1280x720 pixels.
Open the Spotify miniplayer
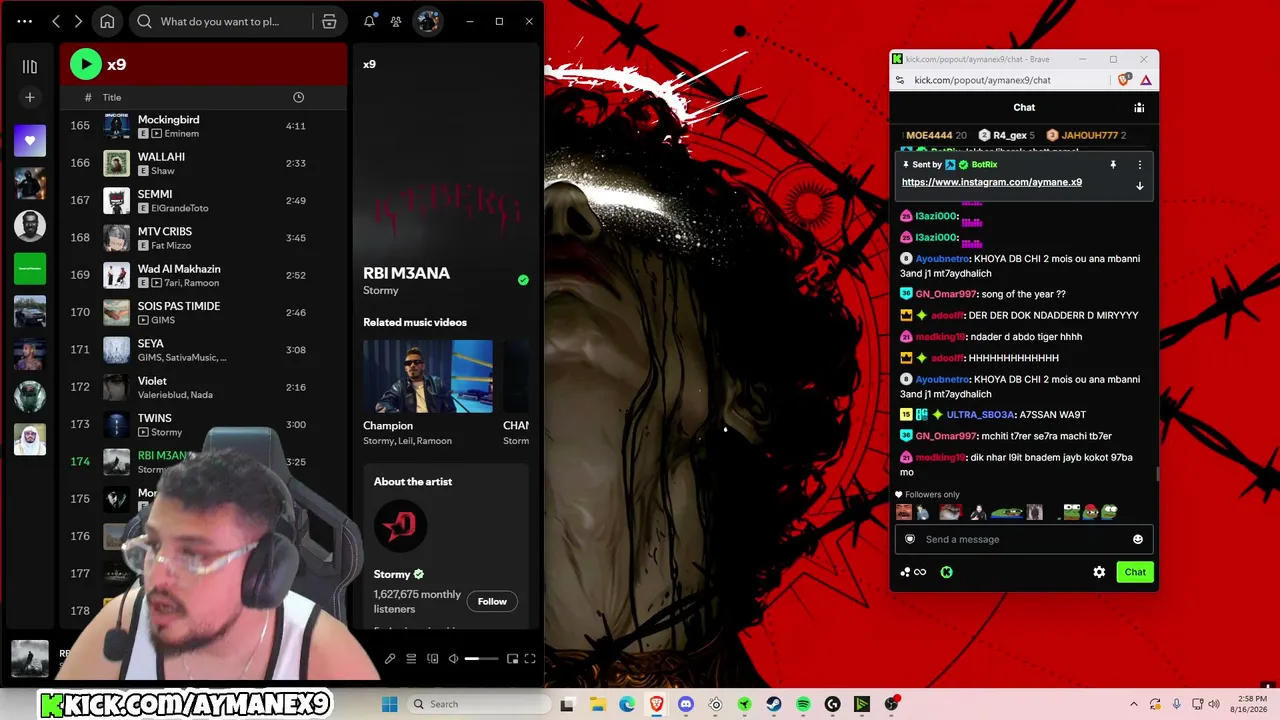point(513,659)
